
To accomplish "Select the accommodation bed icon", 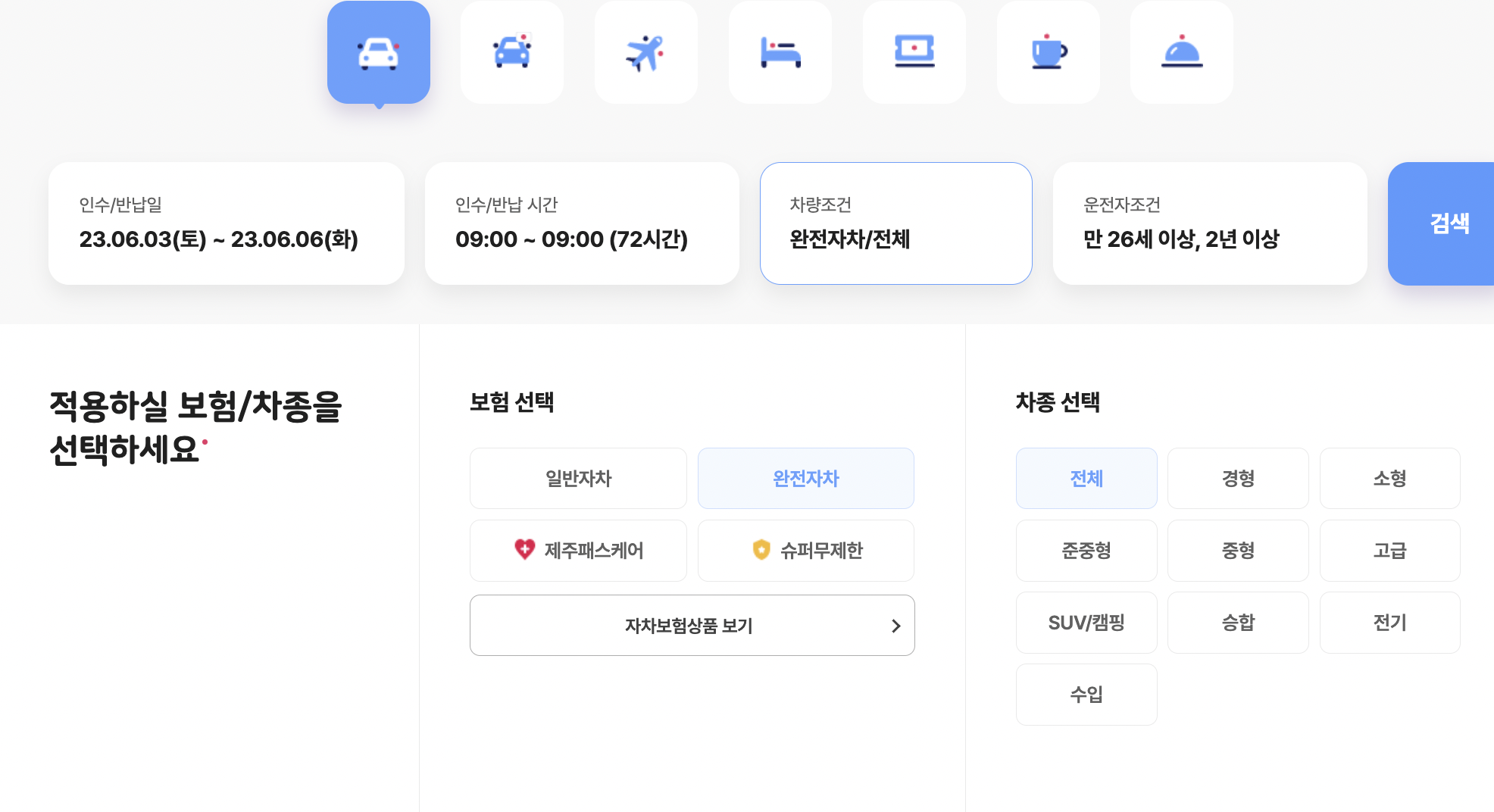I will [780, 52].
